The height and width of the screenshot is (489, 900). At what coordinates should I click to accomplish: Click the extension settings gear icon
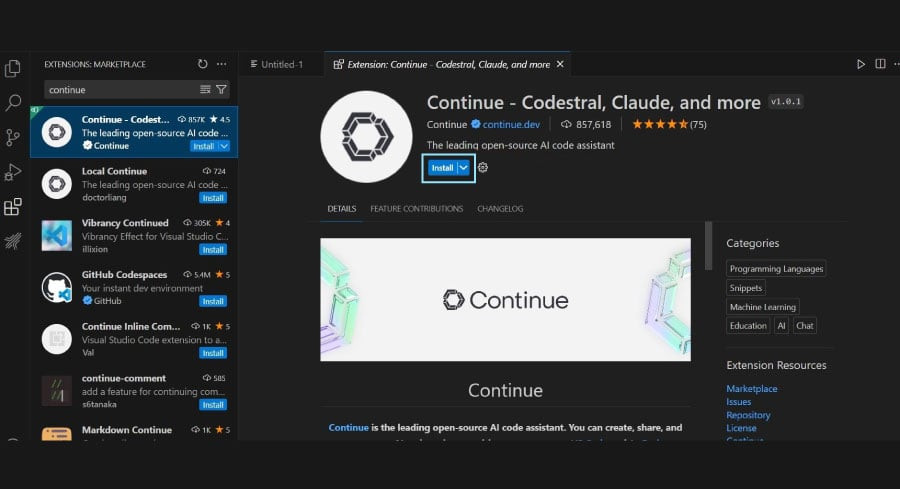tap(483, 168)
